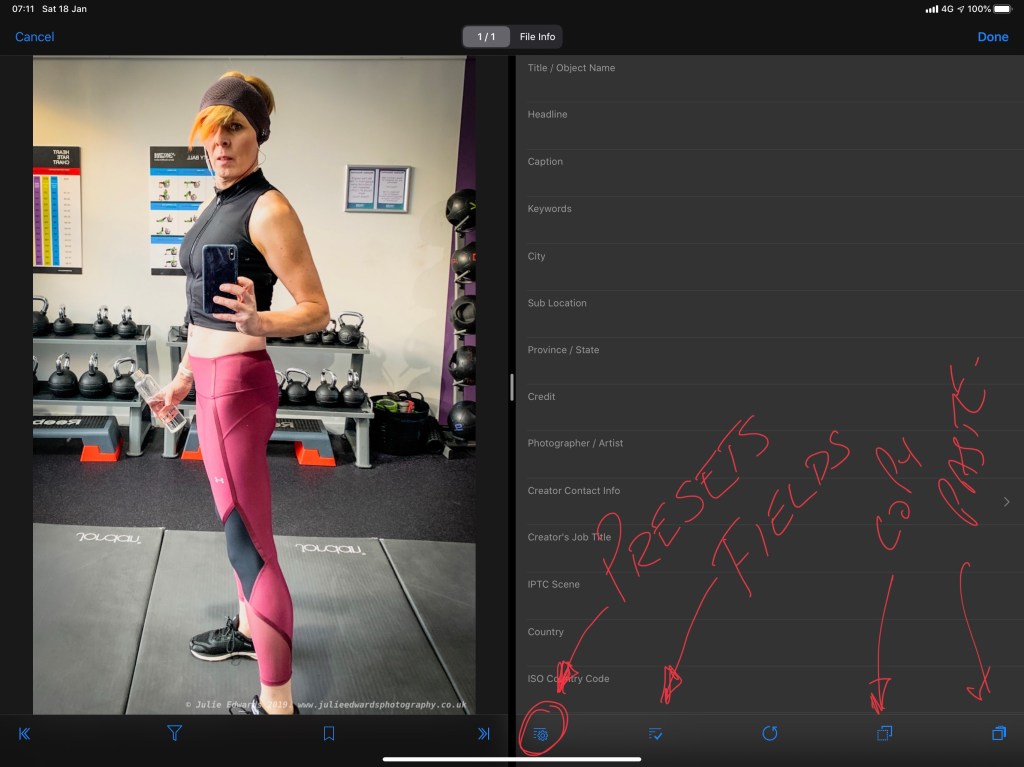This screenshot has height=767, width=1024.
Task: Tap the battery status indicator
Action: click(x=1002, y=9)
